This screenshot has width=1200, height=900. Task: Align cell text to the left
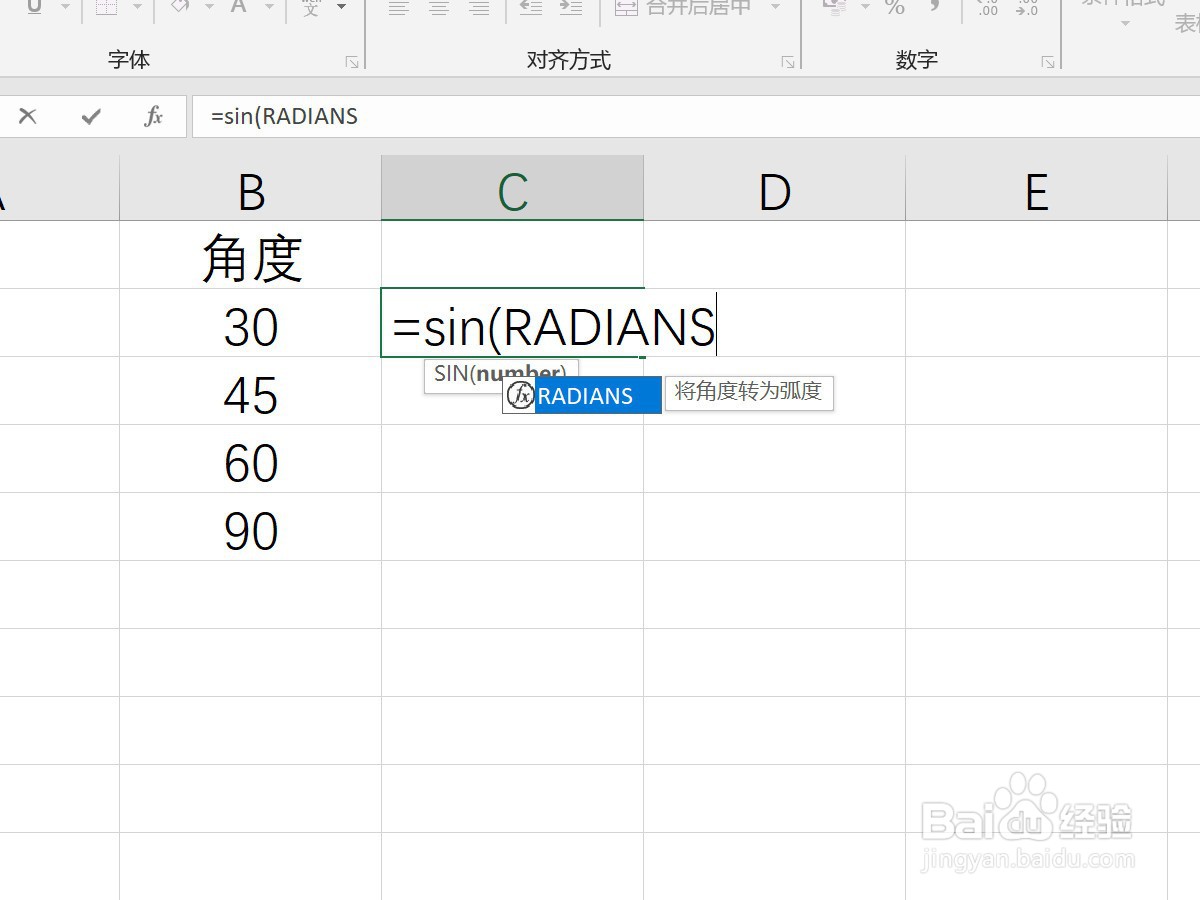tap(398, 8)
